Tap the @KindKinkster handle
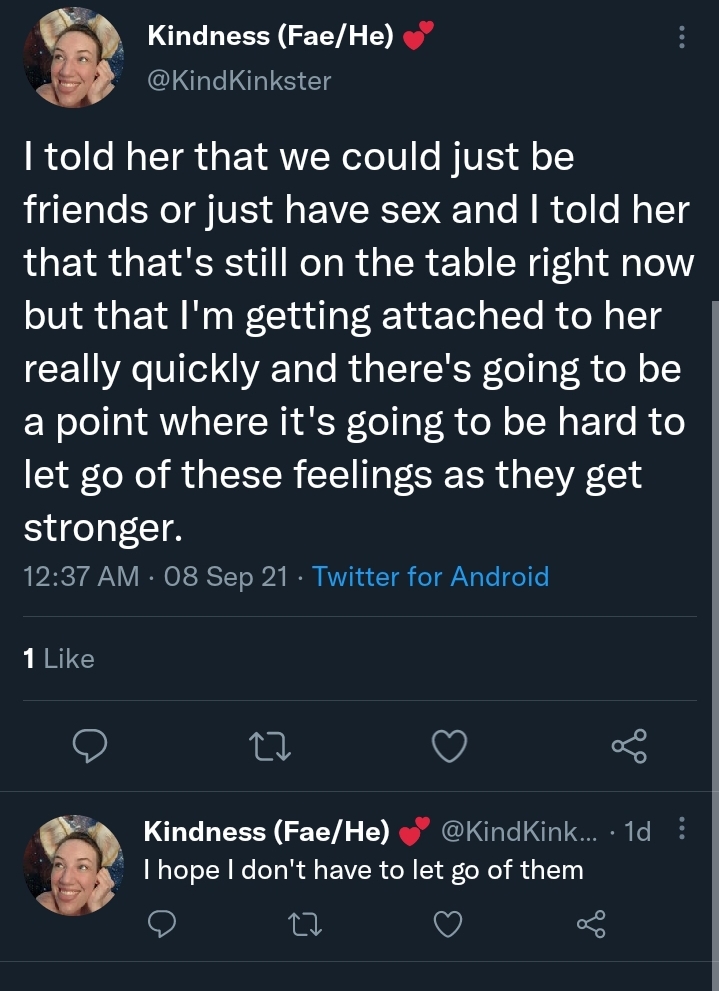 (x=239, y=81)
